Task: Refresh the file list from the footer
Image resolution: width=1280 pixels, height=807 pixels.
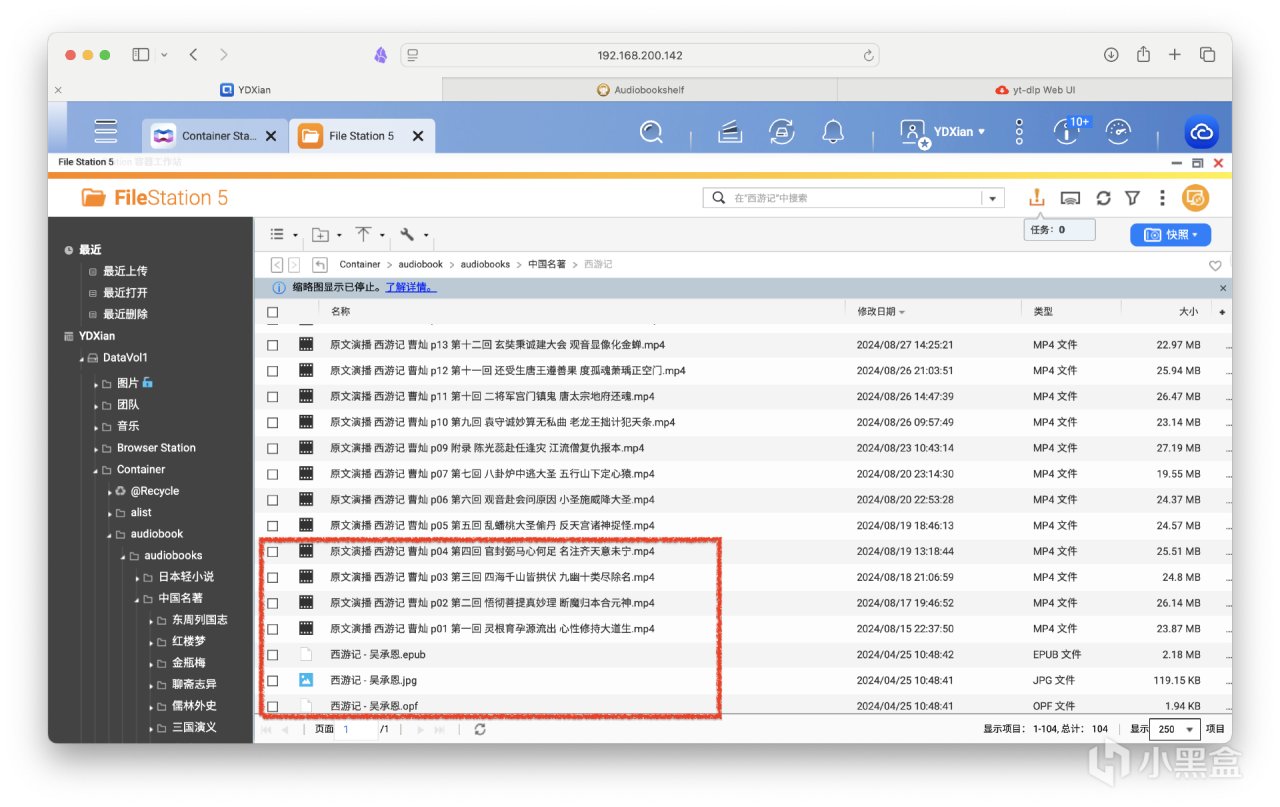Action: (x=480, y=730)
